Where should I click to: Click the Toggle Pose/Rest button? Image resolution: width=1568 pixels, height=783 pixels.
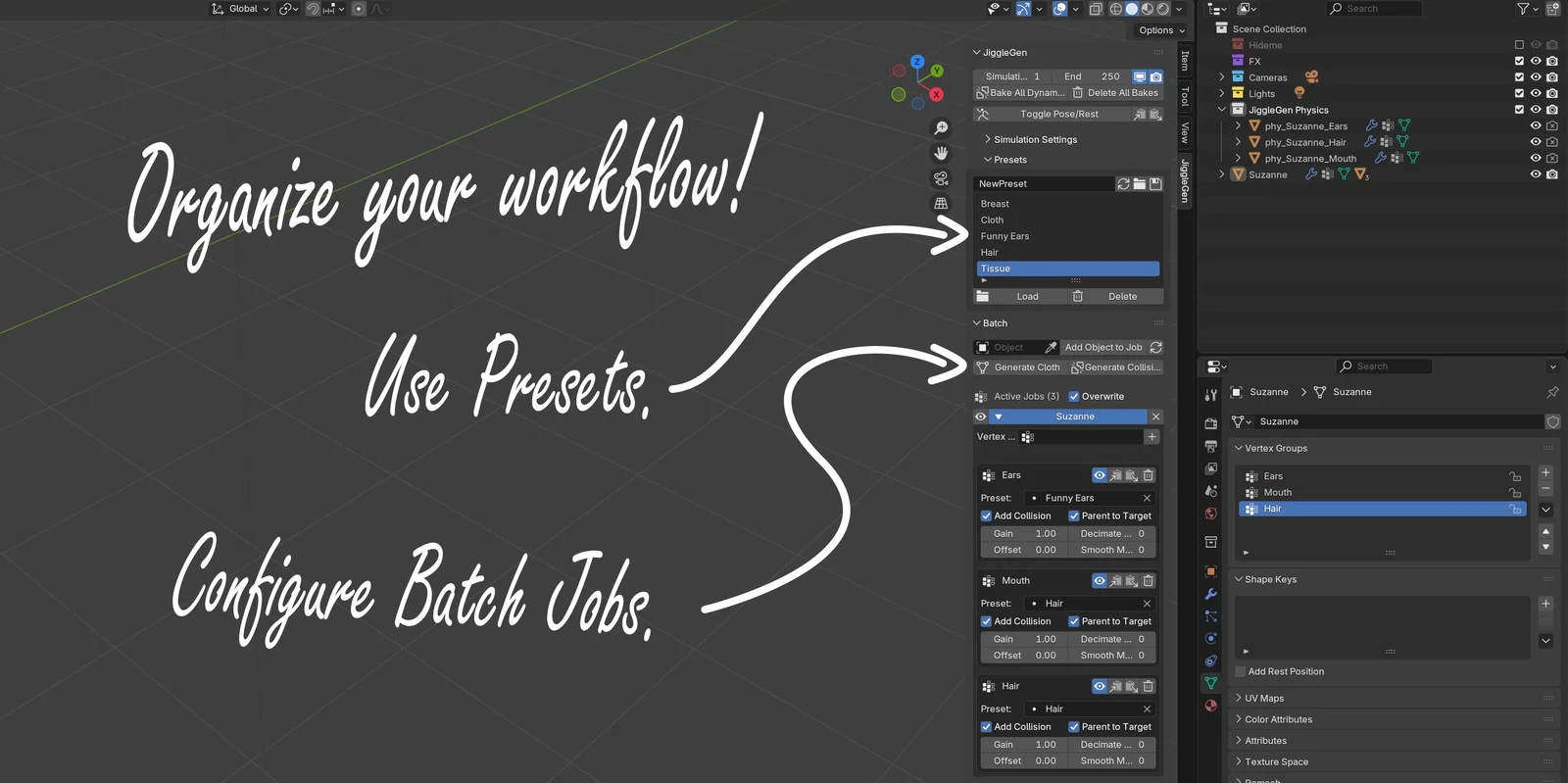[1058, 115]
